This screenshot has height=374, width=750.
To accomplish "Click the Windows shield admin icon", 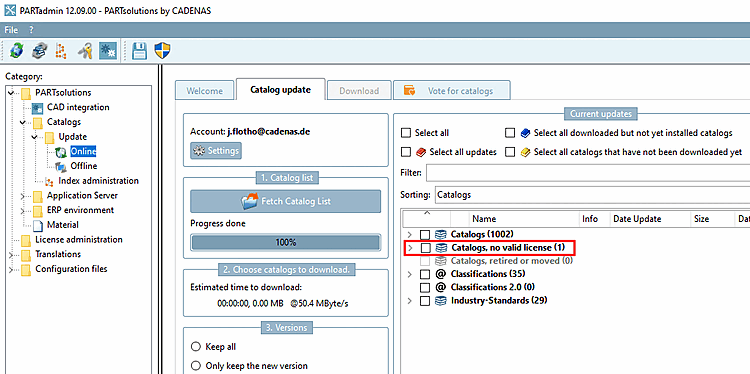I will click(x=162, y=50).
